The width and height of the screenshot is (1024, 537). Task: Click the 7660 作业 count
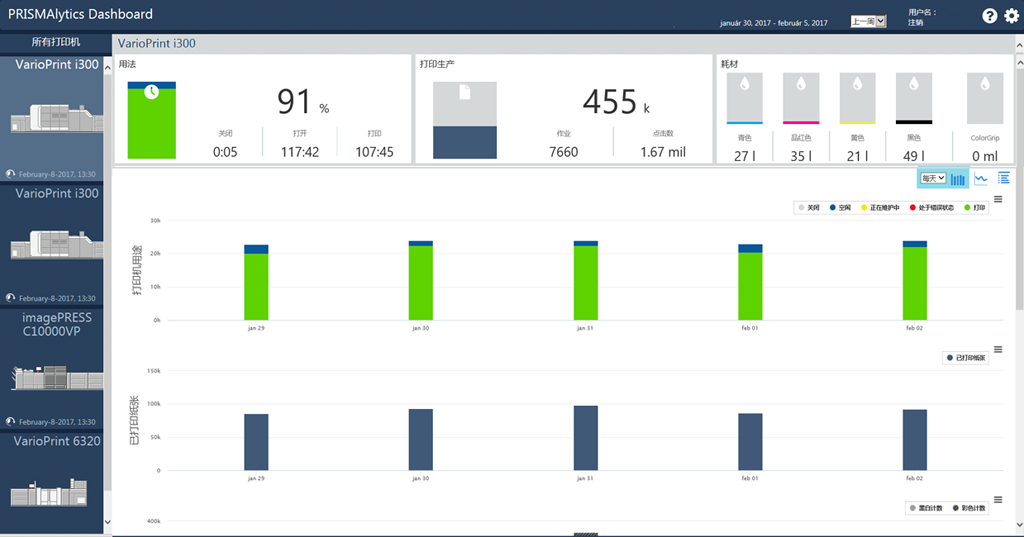[563, 152]
